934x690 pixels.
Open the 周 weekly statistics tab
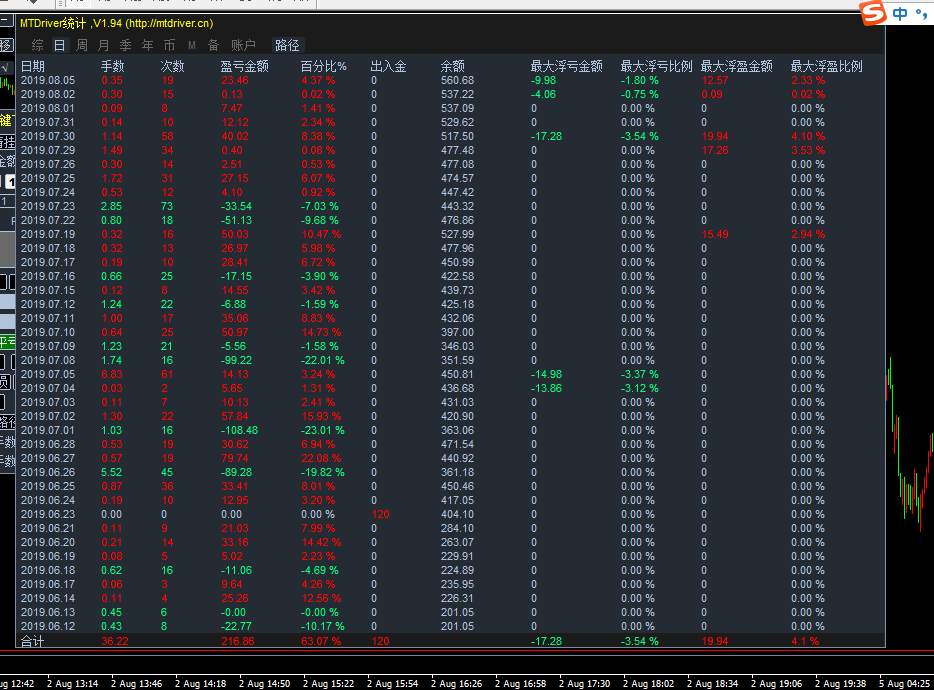[x=82, y=45]
